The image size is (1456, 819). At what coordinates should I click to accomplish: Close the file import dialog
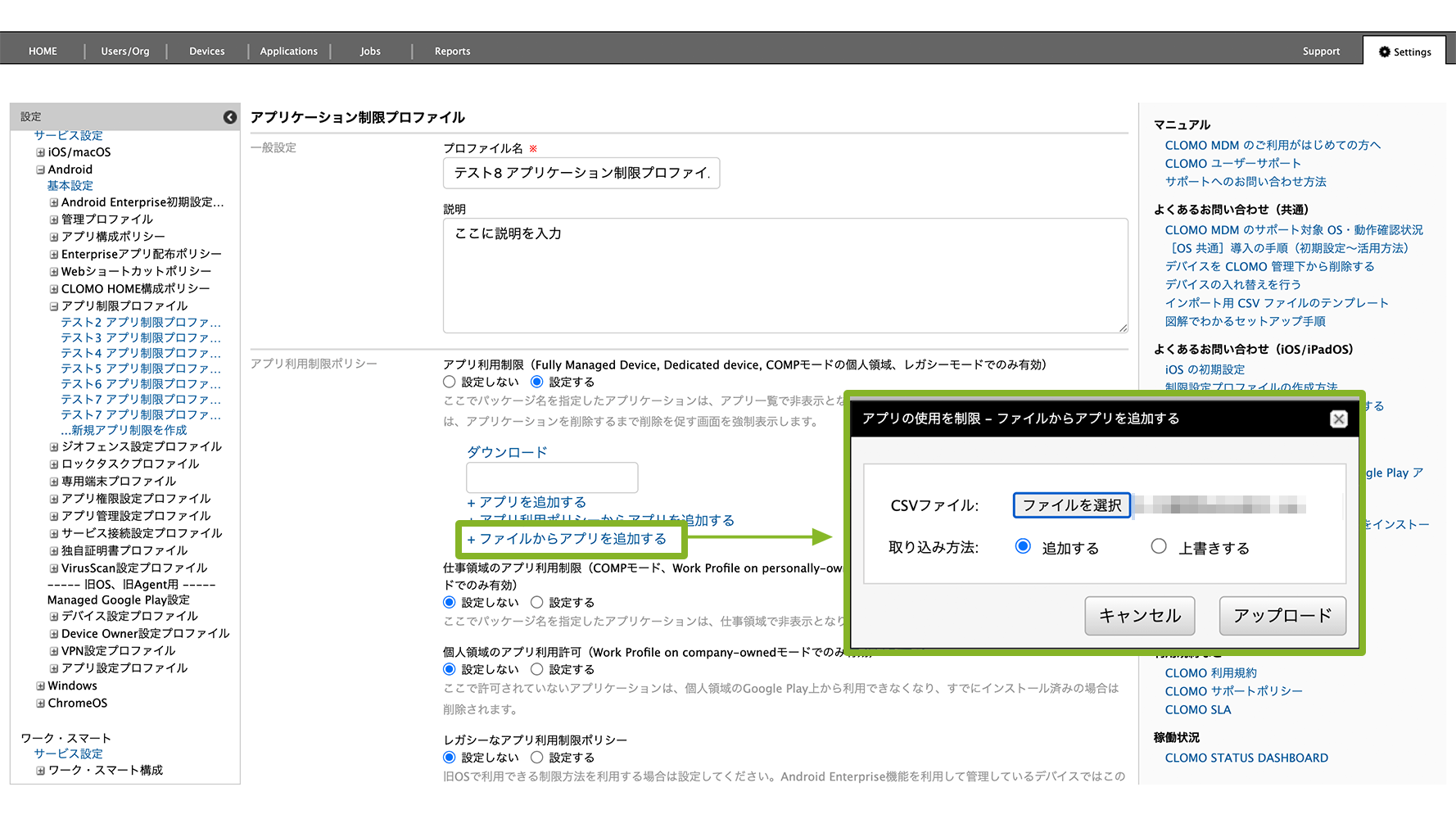click(1338, 419)
